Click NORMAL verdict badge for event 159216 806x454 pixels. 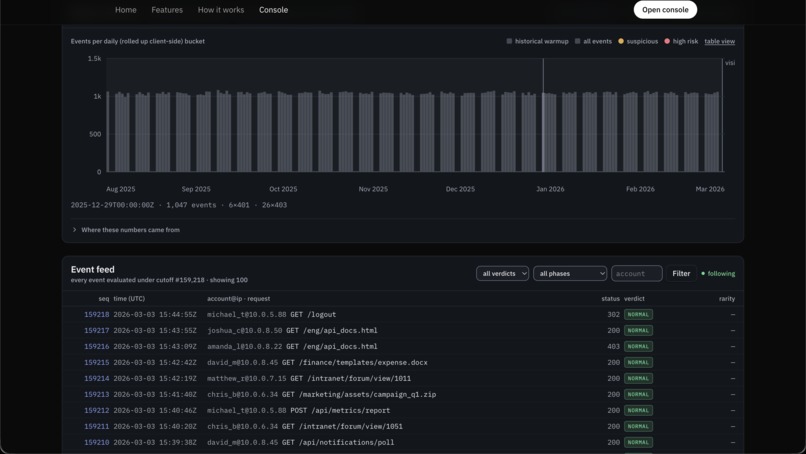pos(638,346)
